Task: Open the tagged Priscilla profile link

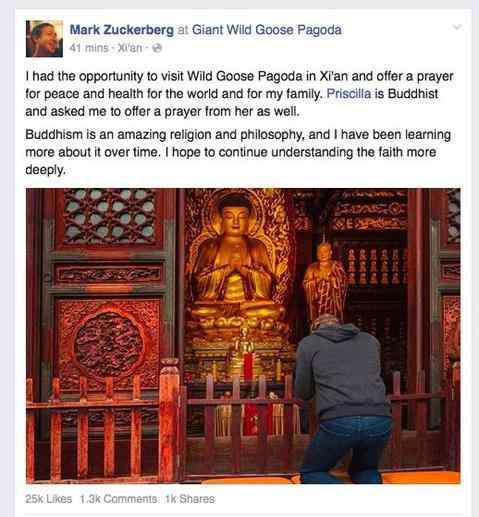Action: click(x=349, y=94)
